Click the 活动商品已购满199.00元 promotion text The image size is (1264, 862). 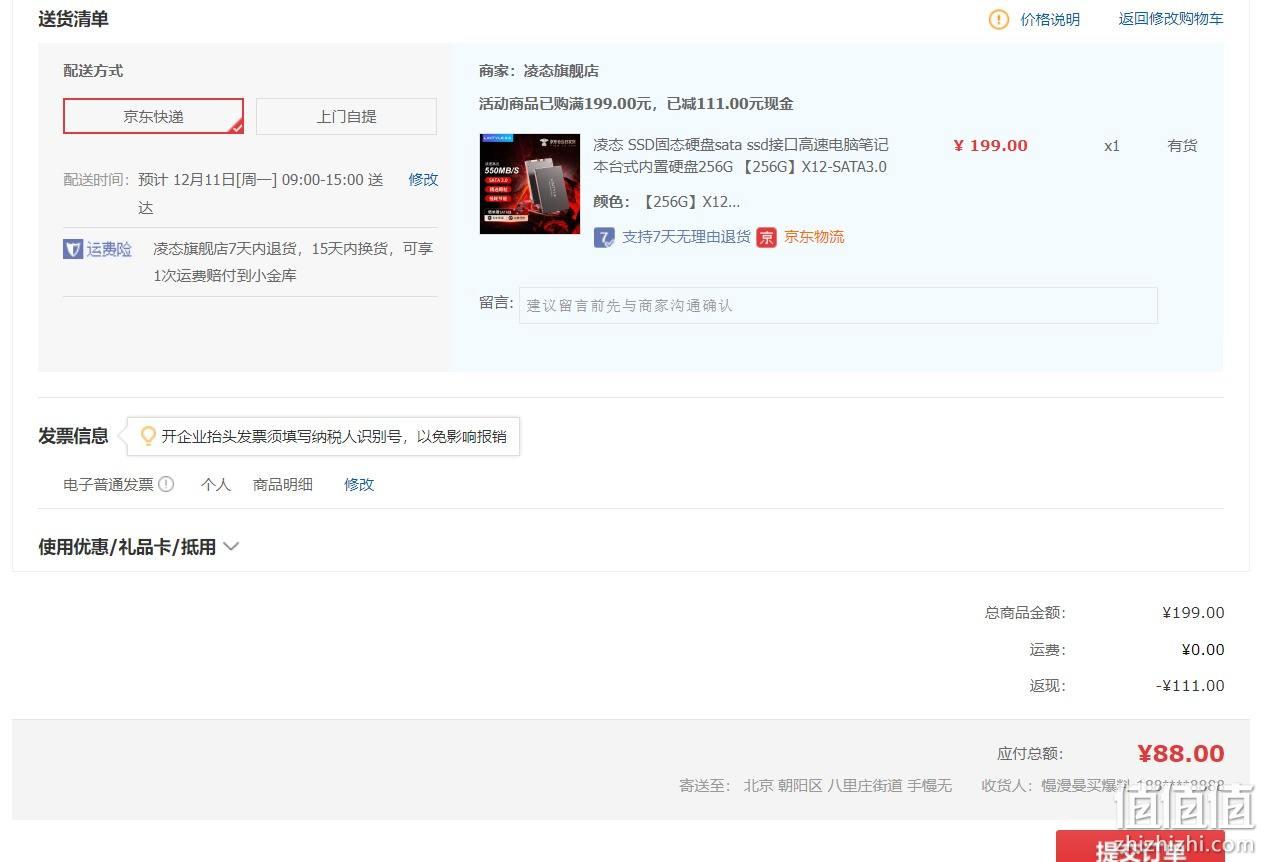coord(637,104)
